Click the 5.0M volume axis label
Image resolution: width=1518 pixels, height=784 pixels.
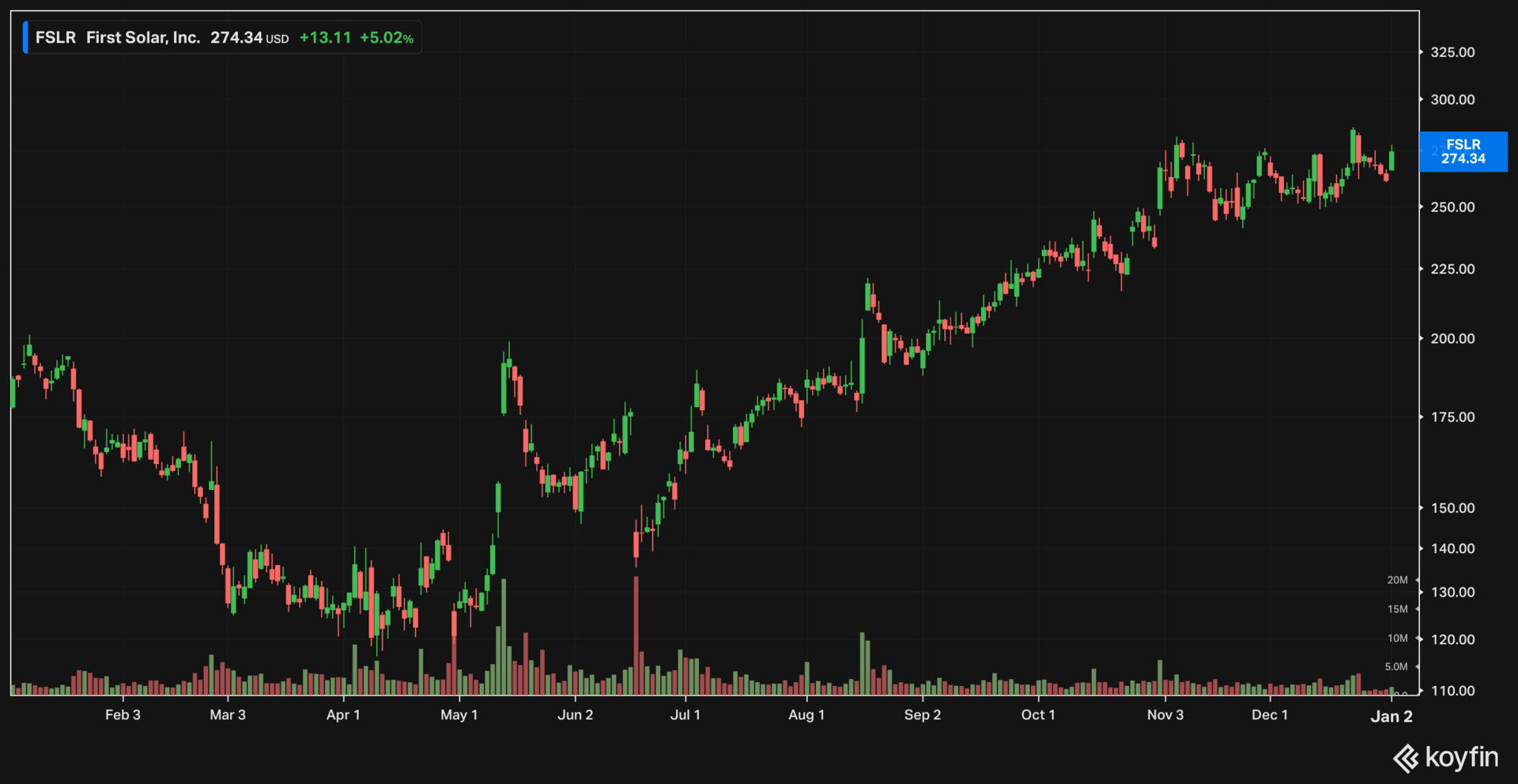click(1395, 667)
